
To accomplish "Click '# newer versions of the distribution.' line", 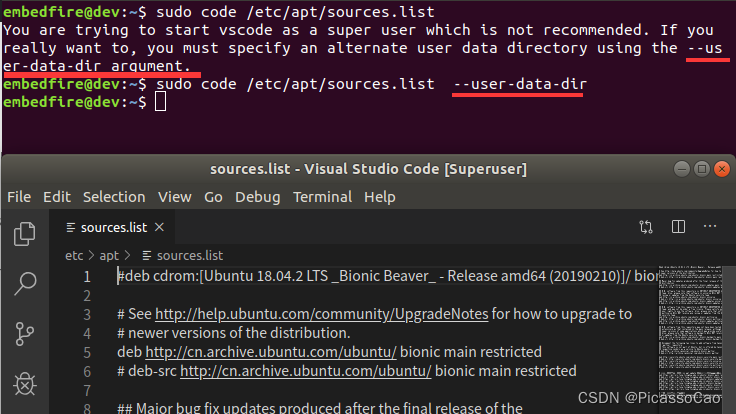I will (x=234, y=333).
